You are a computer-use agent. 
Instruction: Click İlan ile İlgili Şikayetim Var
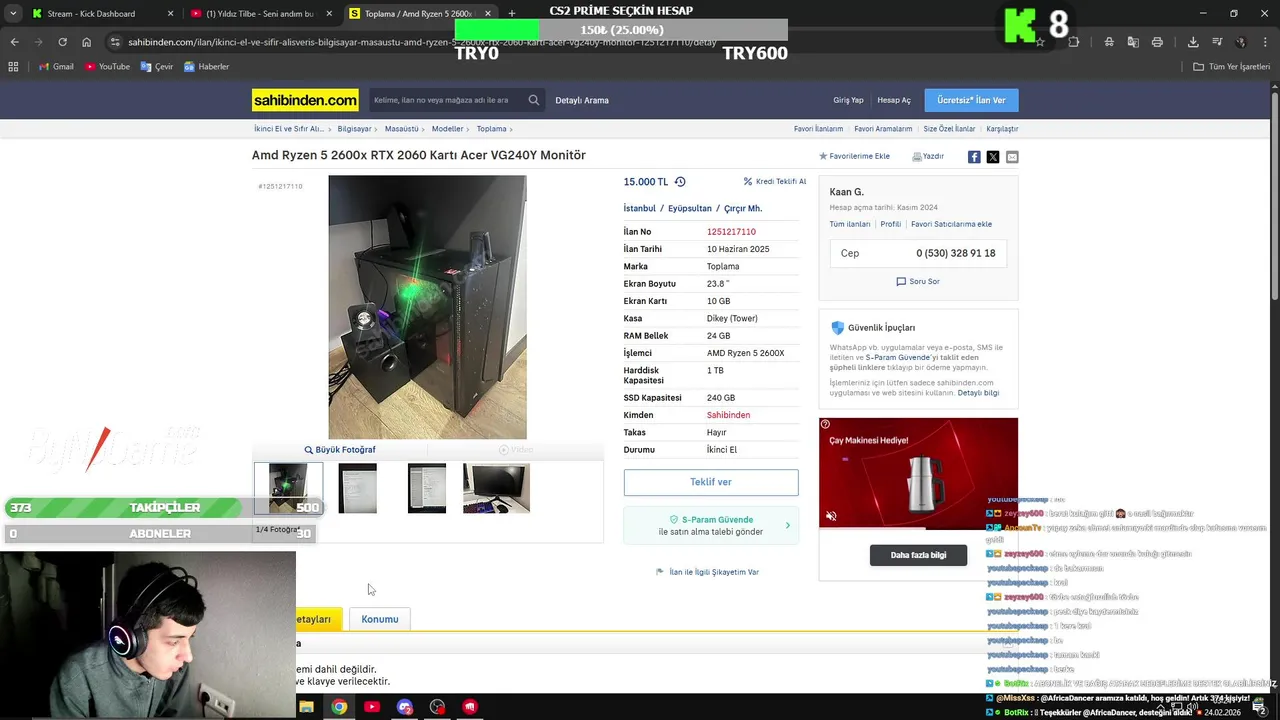708,572
